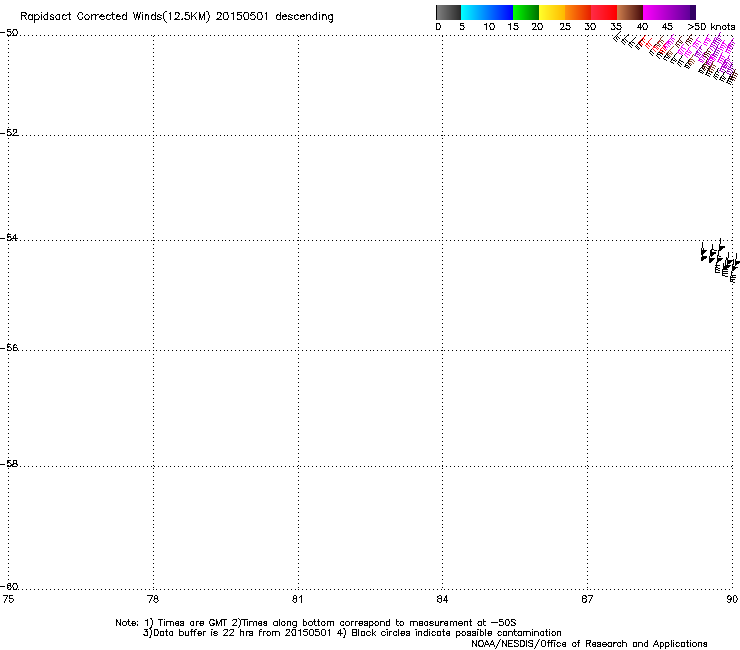Click the chart title 'Rapidscat Corrected Winds(12.5KM)'

point(115,17)
